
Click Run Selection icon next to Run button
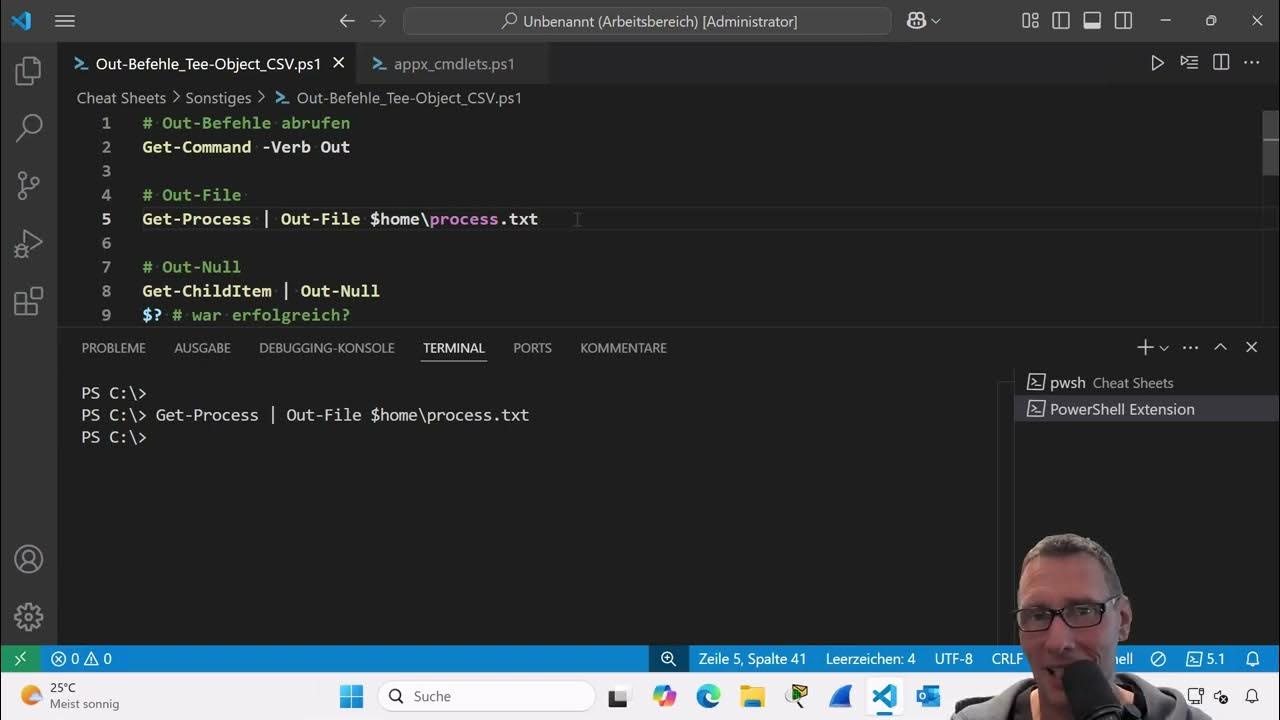[1189, 62]
